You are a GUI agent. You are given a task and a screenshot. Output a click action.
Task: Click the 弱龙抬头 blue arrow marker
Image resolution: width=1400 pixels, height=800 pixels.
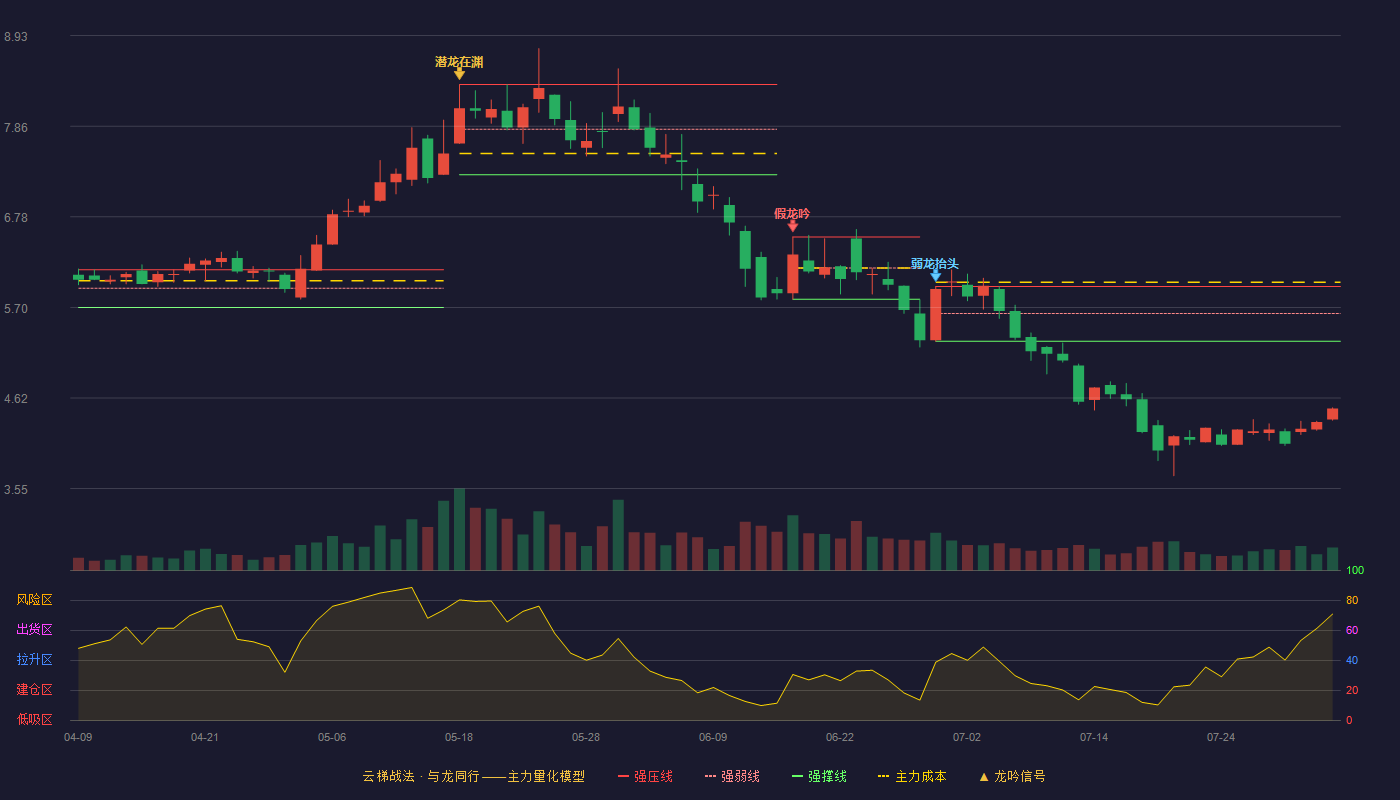936,275
